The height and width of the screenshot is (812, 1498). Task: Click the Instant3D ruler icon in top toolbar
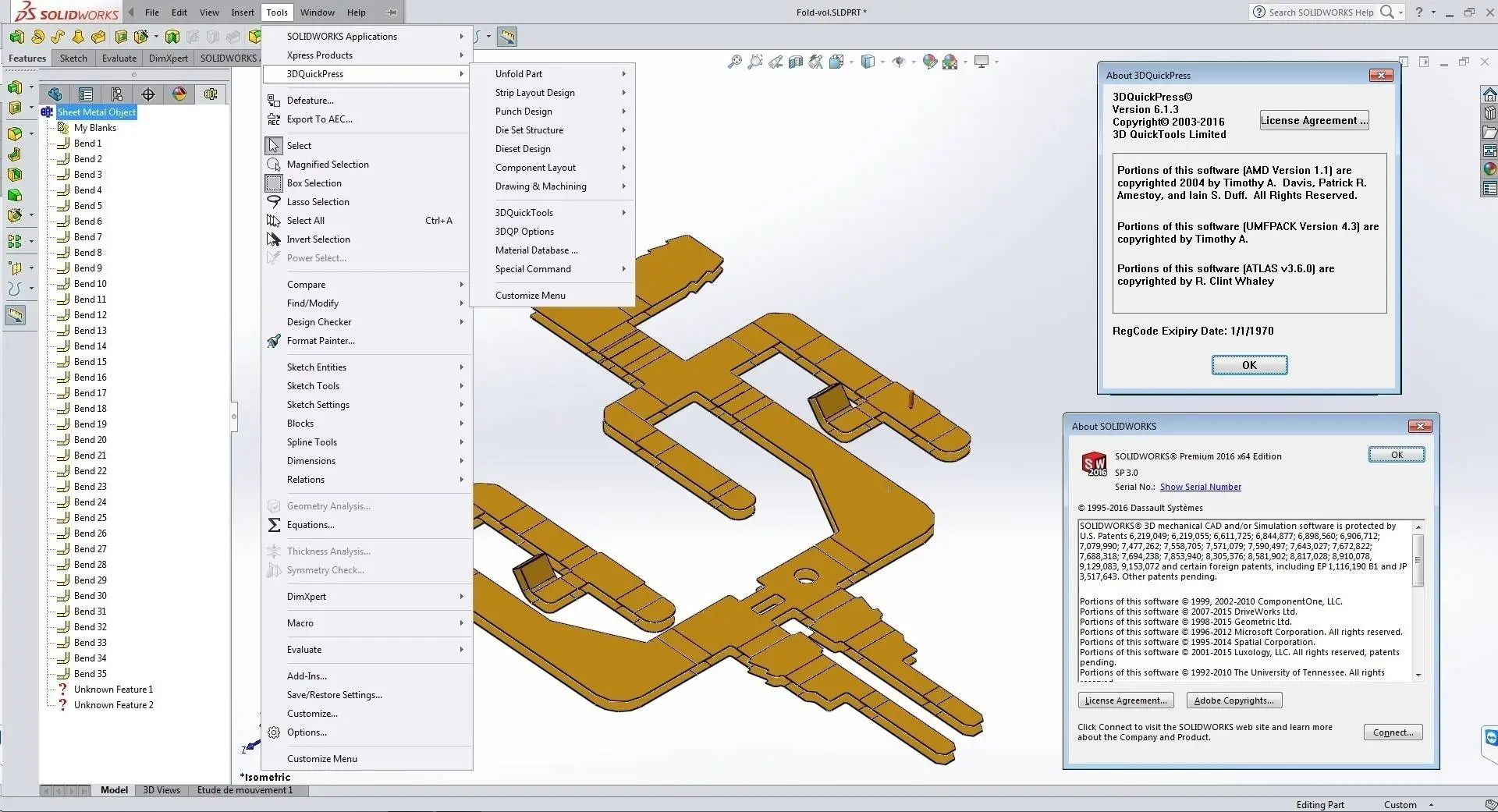507,37
